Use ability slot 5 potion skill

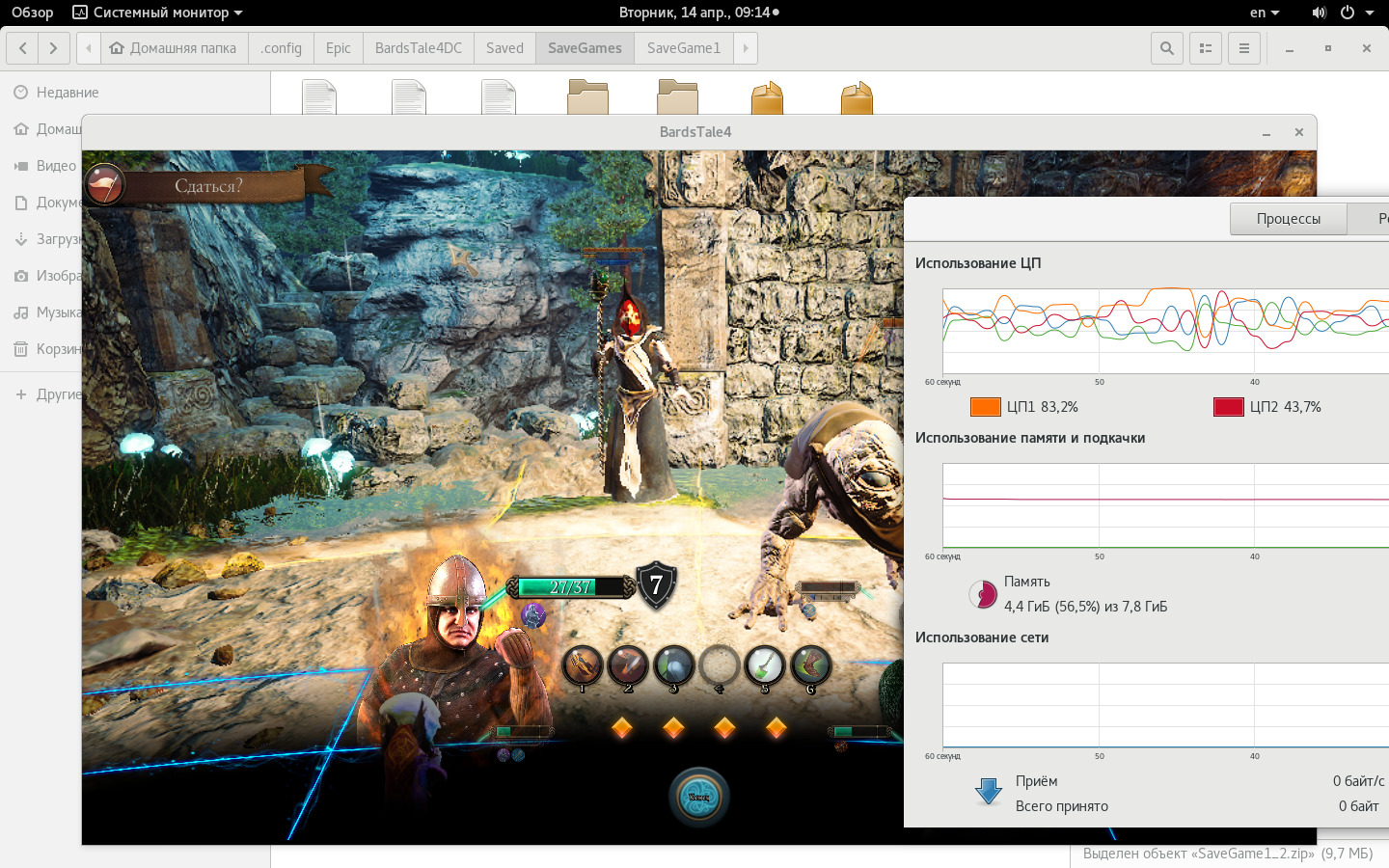(765, 665)
